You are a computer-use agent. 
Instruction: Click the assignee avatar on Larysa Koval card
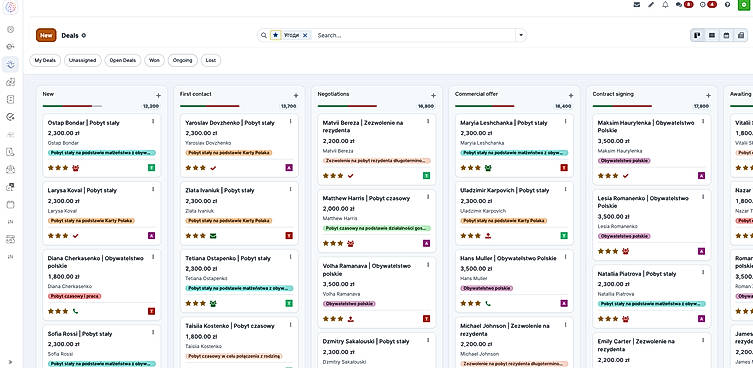[x=151, y=235]
